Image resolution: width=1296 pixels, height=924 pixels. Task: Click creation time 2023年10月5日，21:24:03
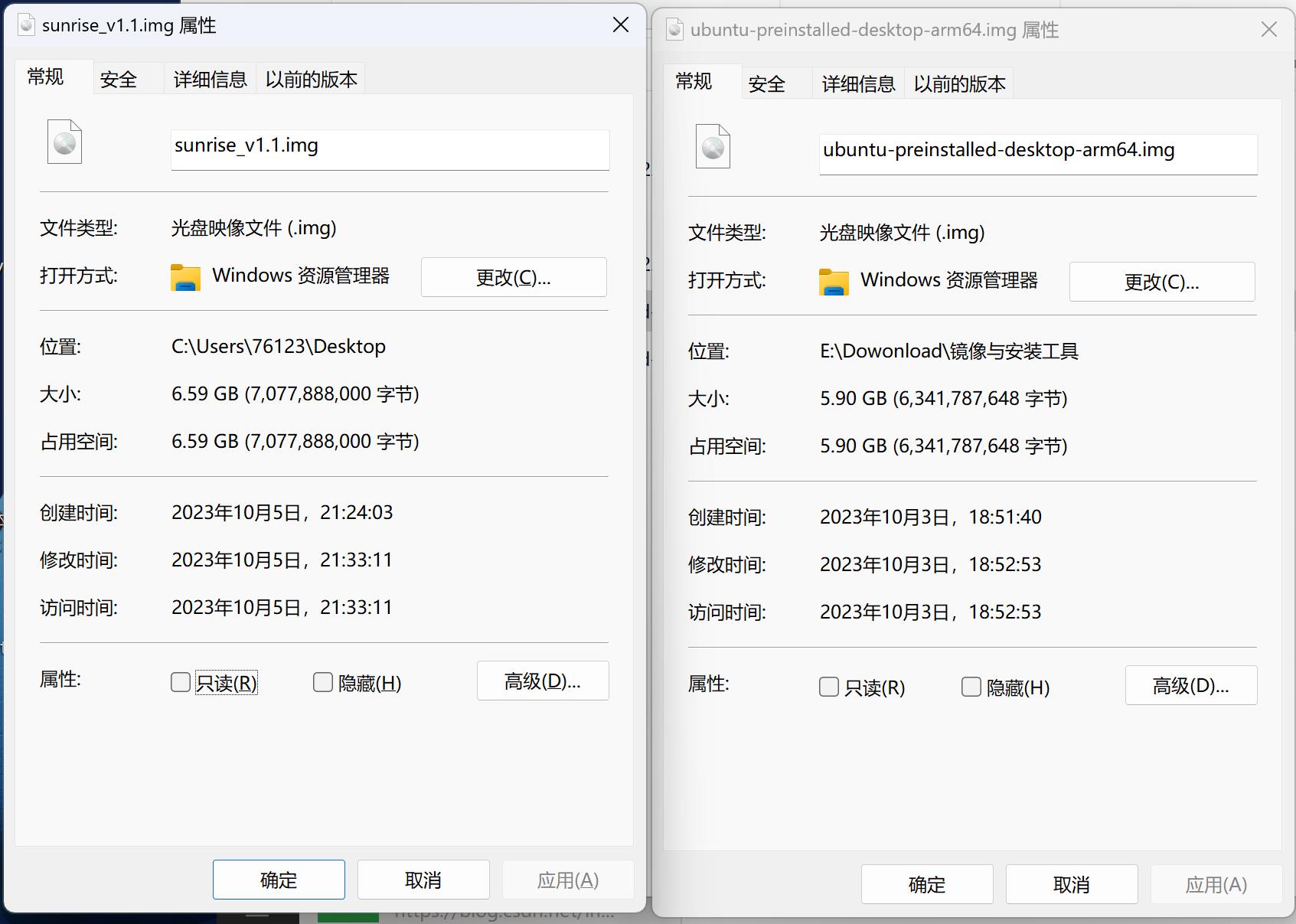coord(282,512)
